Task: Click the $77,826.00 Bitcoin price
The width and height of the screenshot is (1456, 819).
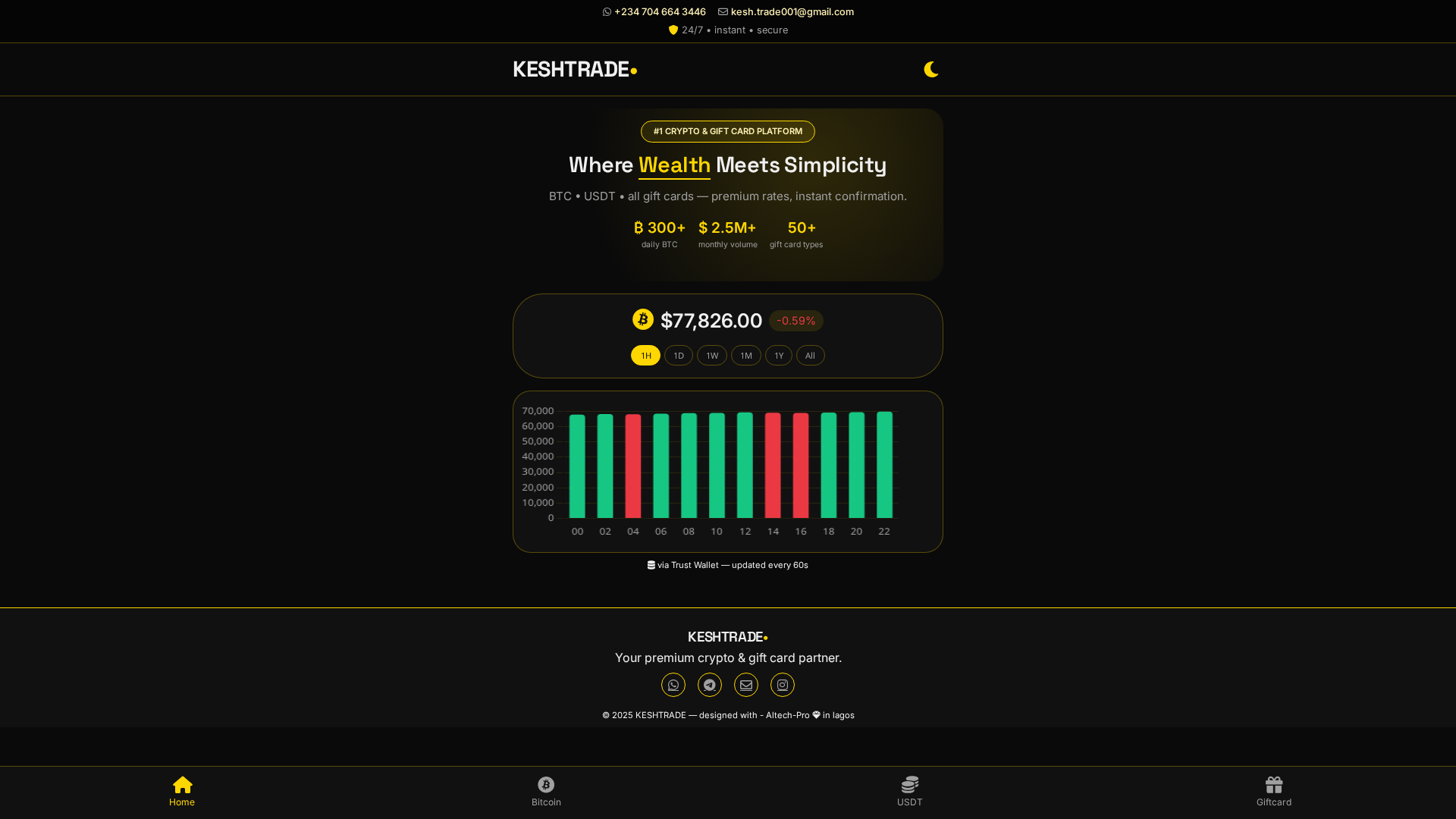Action: click(711, 321)
